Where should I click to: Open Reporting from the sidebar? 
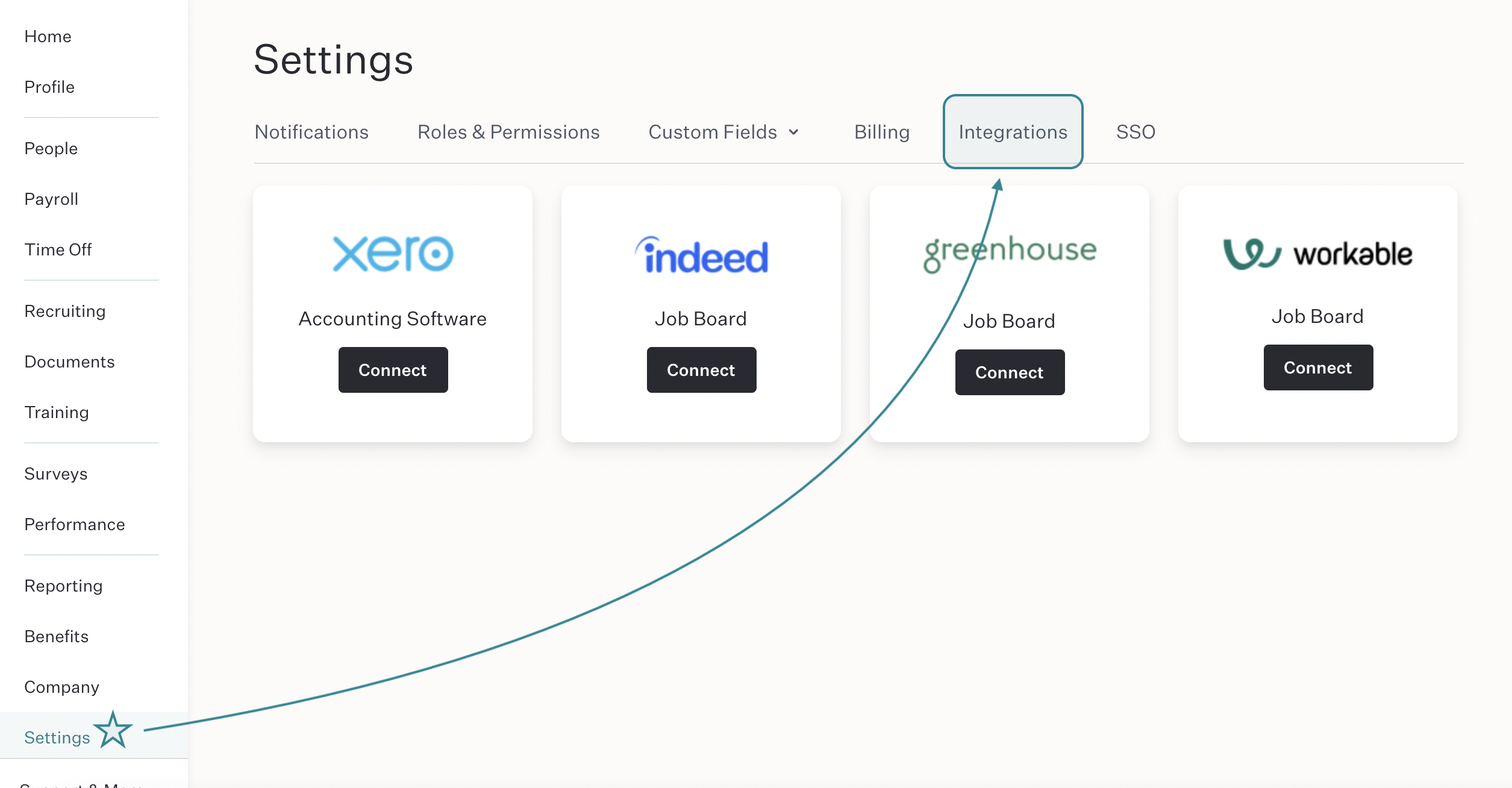[x=63, y=586]
